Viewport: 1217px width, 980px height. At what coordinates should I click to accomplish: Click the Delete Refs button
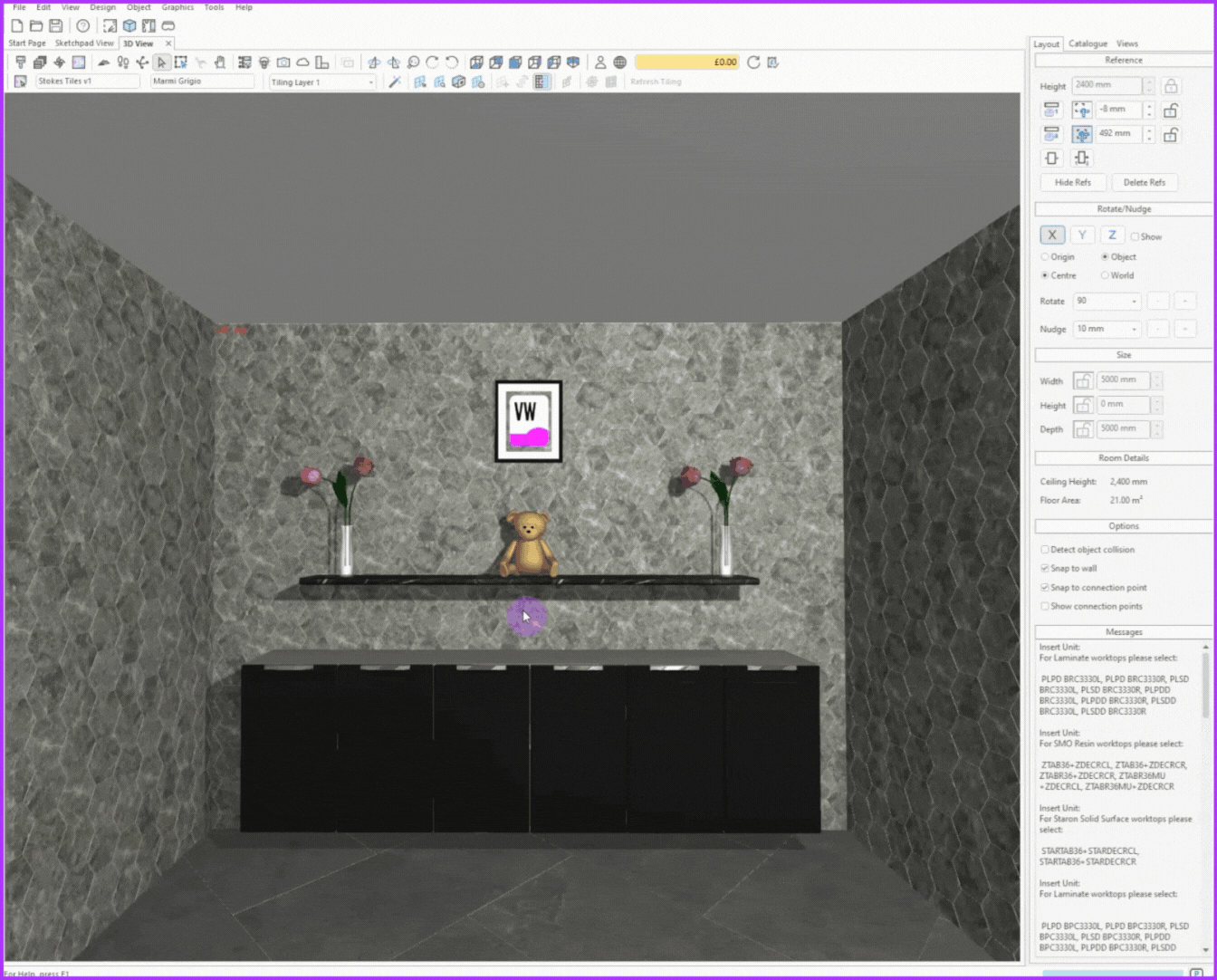pos(1144,183)
